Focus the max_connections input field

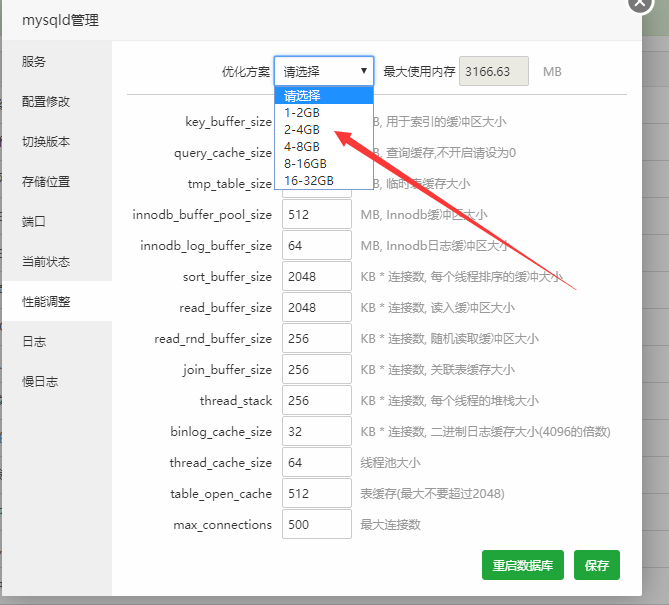coord(317,525)
